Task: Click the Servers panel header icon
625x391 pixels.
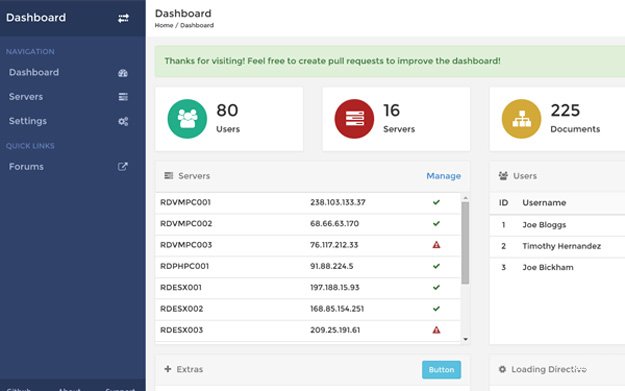Action: click(x=169, y=175)
